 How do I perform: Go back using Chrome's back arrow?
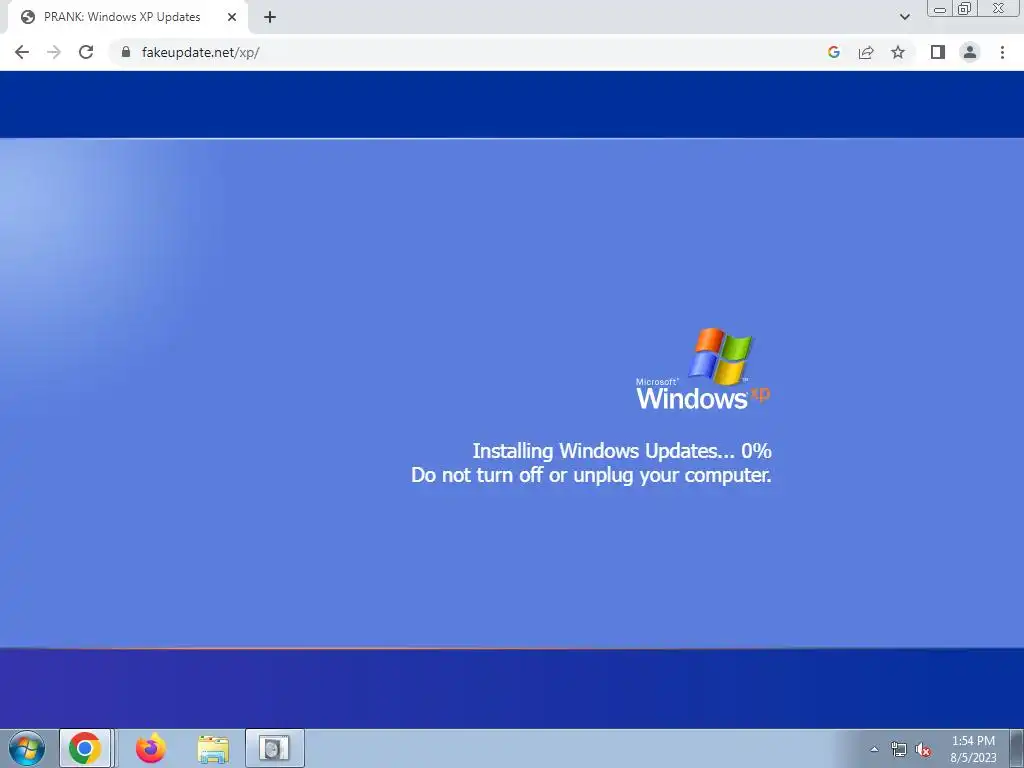click(22, 52)
